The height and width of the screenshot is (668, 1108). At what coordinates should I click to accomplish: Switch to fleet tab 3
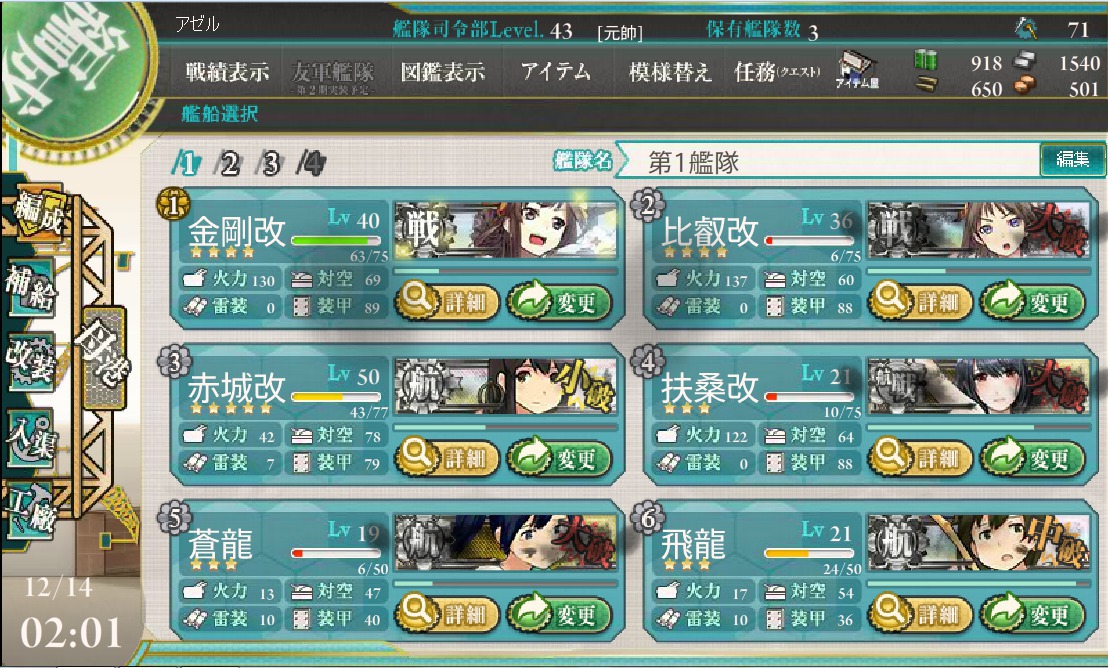tap(269, 164)
